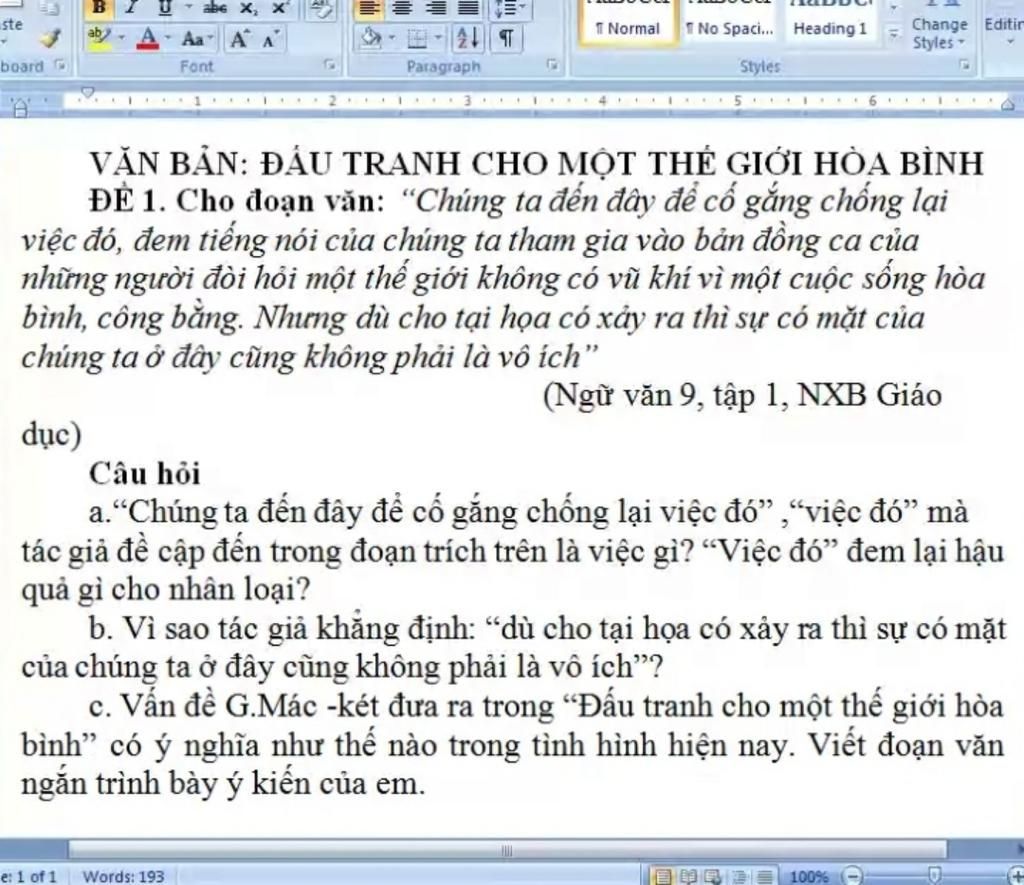Apply the Heading 1 style
Image resolution: width=1024 pixels, height=885 pixels.
click(x=829, y=22)
